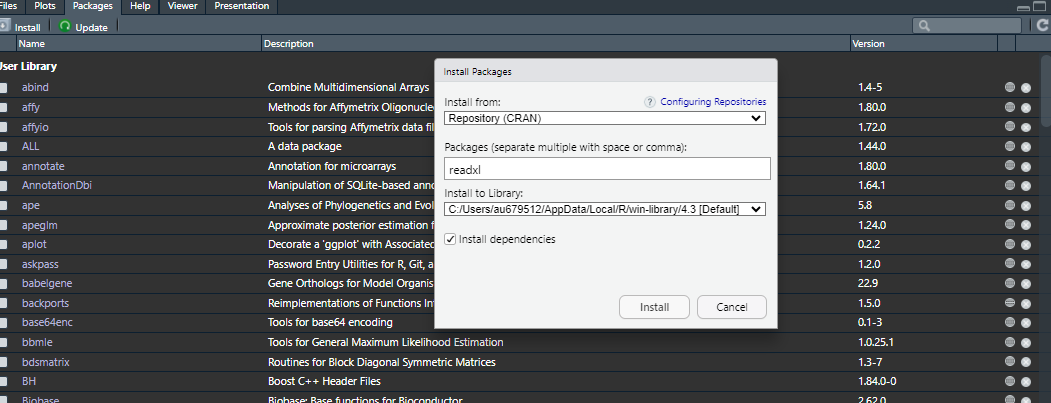Open help icon beside Configuring Repositories
The width and height of the screenshot is (1051, 403).
pyautogui.click(x=650, y=102)
